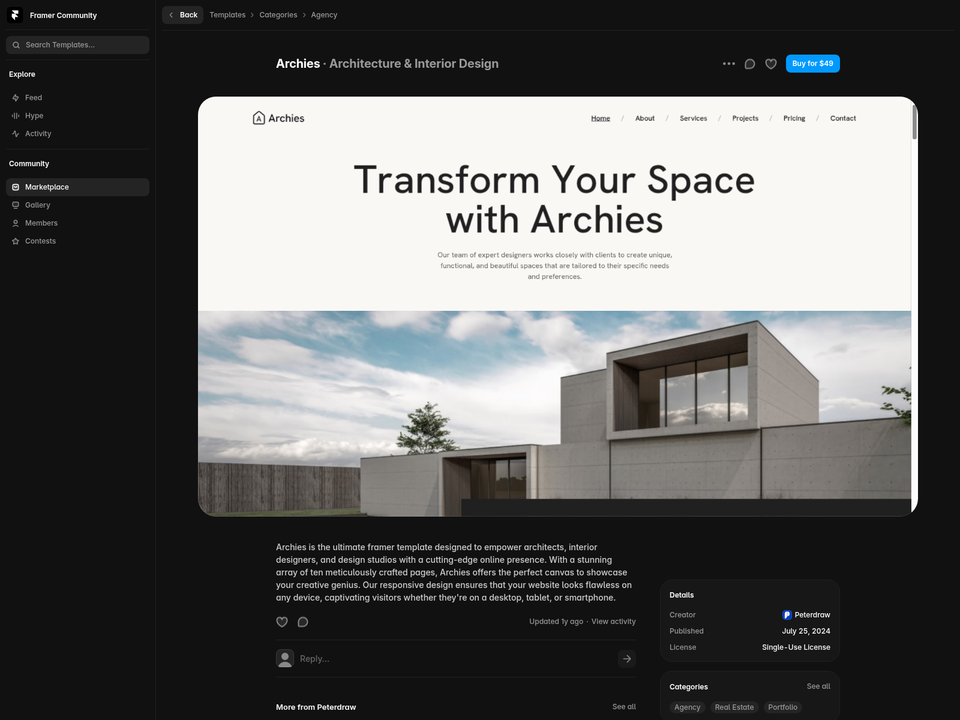
Task: Click Services in the preview navigation
Action: (693, 118)
